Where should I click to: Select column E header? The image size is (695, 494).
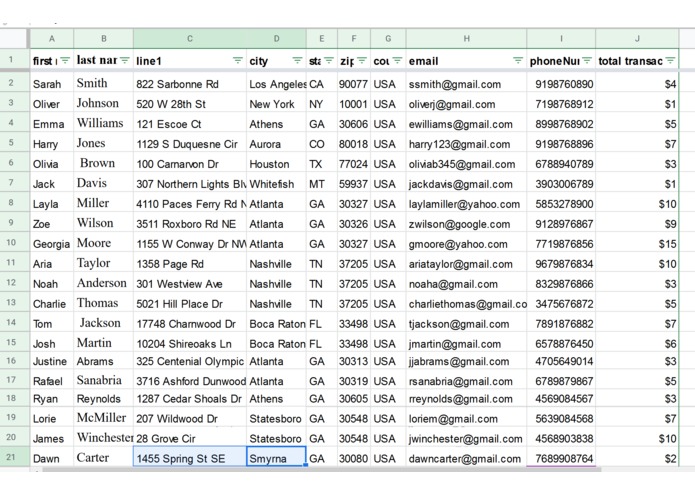(x=322, y=39)
